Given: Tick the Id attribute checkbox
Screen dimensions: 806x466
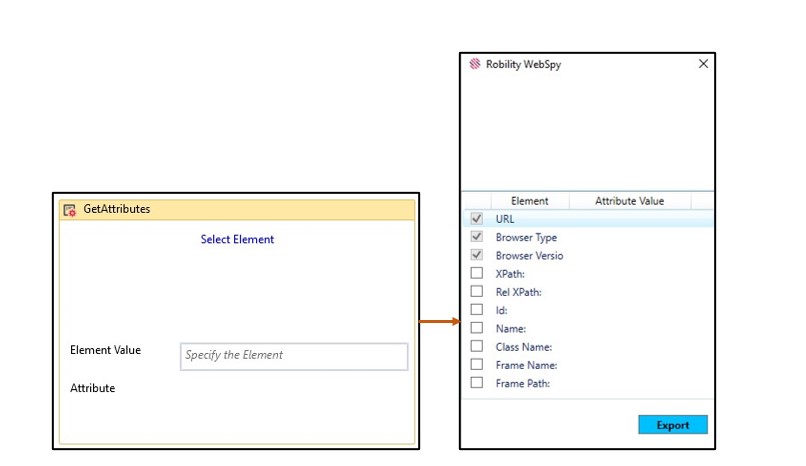Looking at the screenshot, I should click(x=477, y=309).
